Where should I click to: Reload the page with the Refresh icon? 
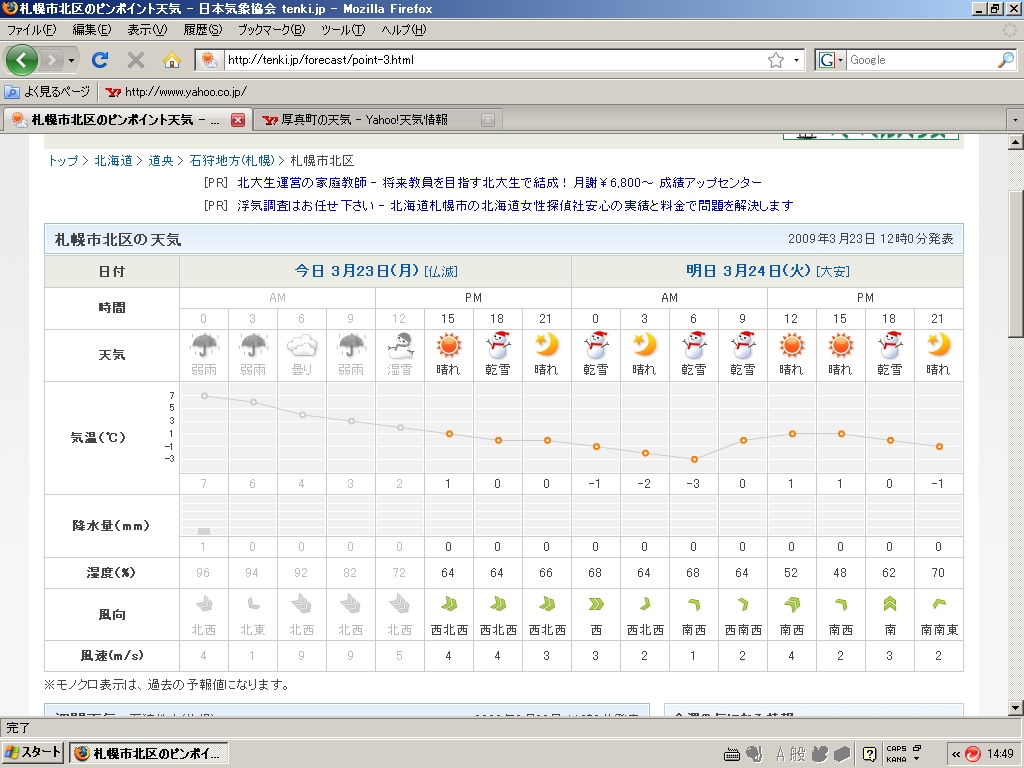100,60
